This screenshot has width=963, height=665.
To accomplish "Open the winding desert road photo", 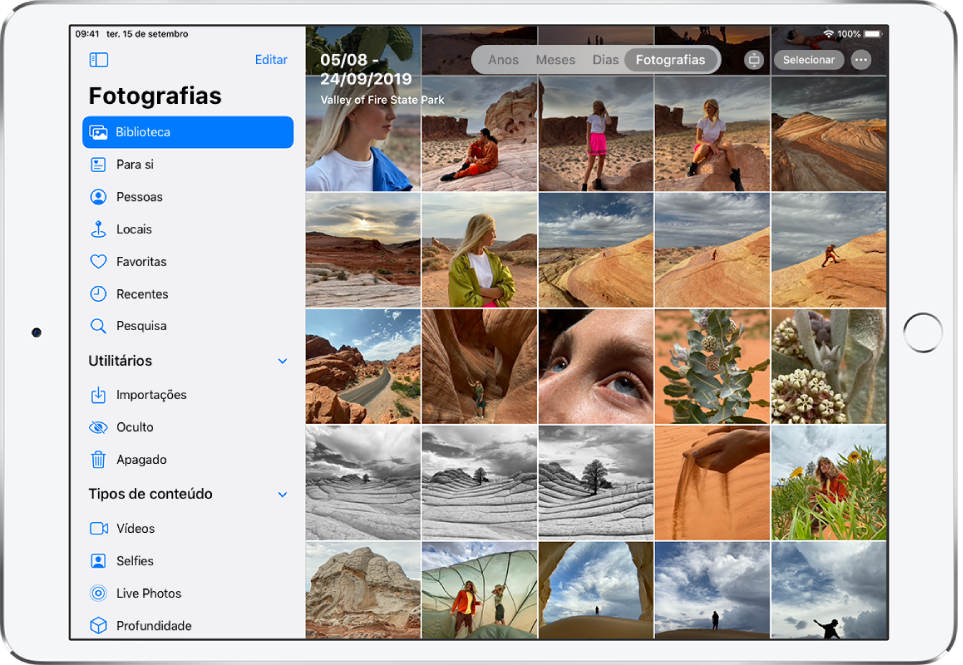I will point(363,367).
